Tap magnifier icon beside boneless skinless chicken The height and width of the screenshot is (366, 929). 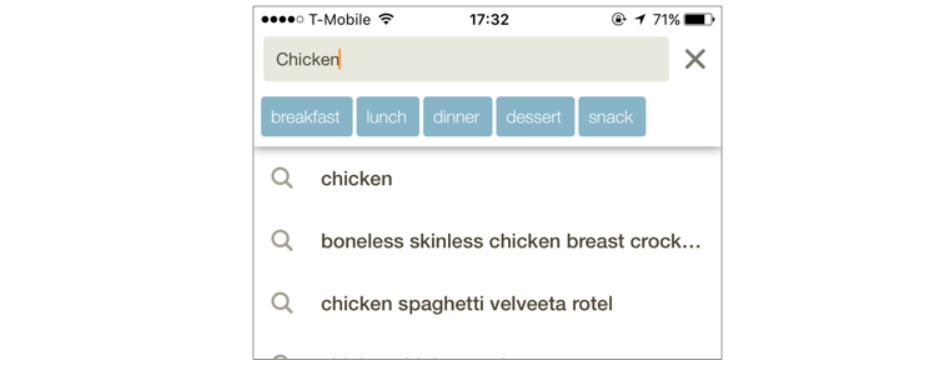[282, 241]
